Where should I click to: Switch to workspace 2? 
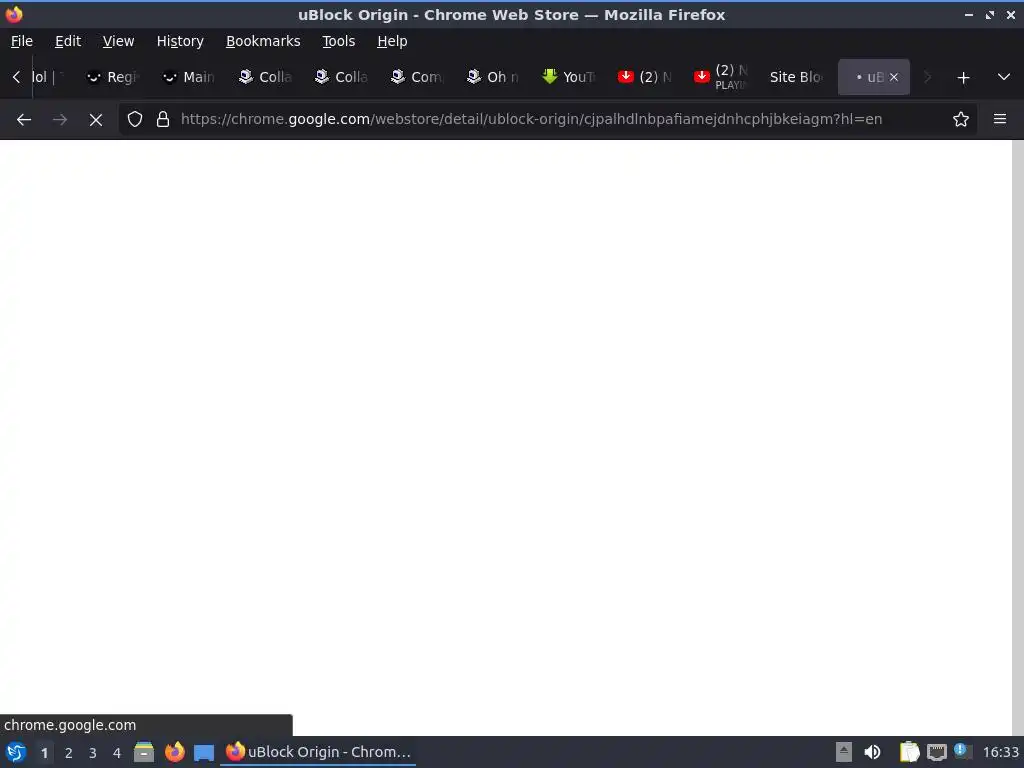point(69,753)
